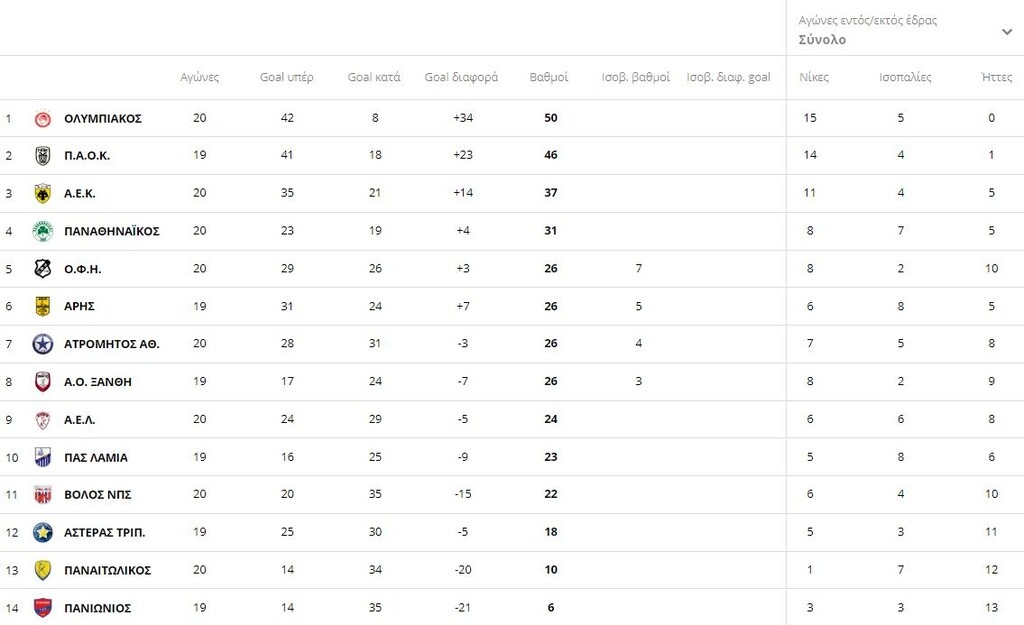Open the ΠΑΝΑΙΤΩΛΙΚΟΣ team name link
Viewport: 1024px width, 625px height.
click(x=107, y=570)
